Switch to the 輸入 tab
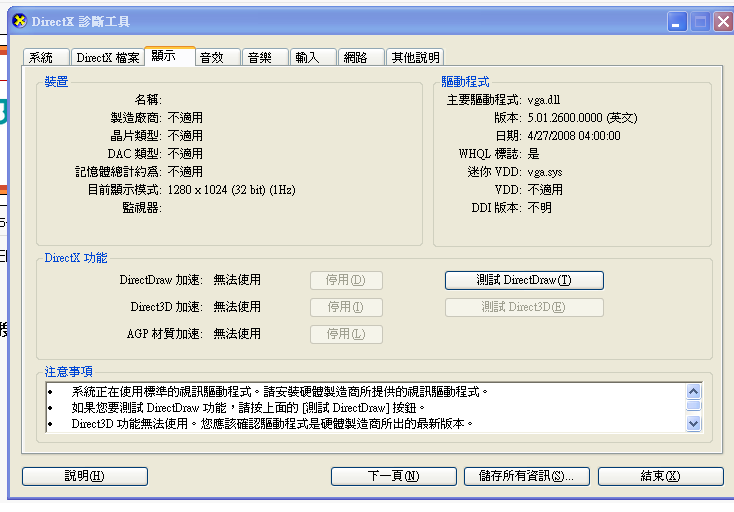The height and width of the screenshot is (512, 734). [313, 58]
